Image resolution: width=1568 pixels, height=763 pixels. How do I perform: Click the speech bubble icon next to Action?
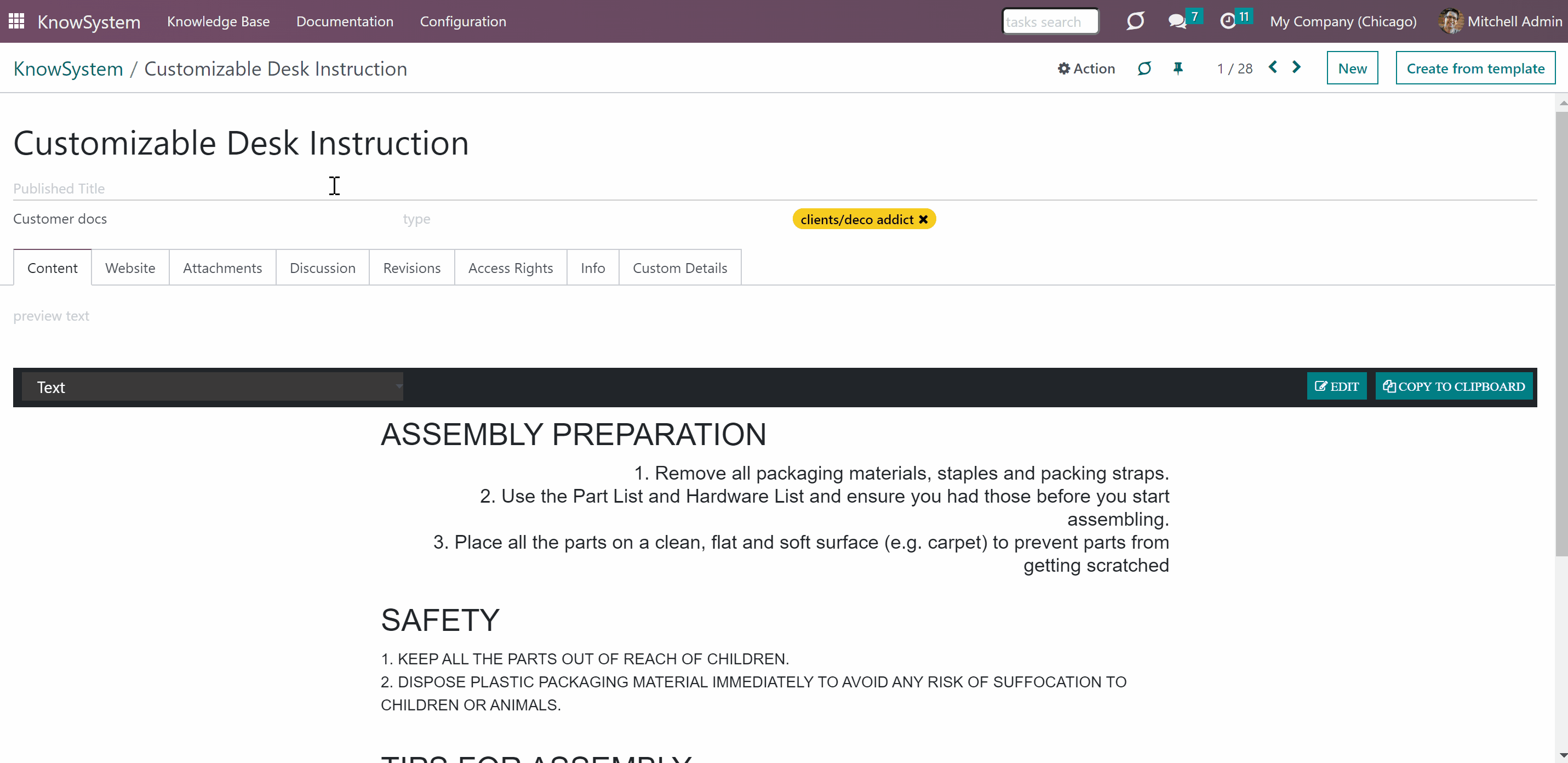coord(1144,68)
